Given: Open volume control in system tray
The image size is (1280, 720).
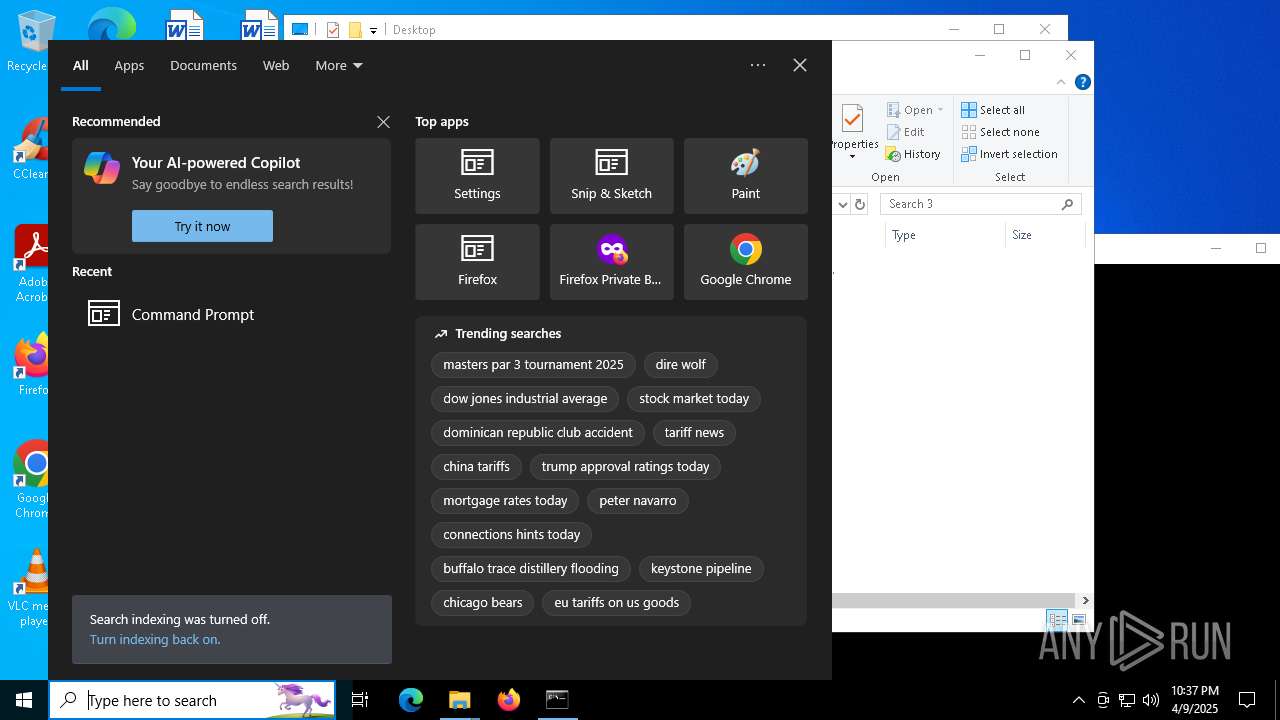Looking at the screenshot, I should [x=1151, y=700].
